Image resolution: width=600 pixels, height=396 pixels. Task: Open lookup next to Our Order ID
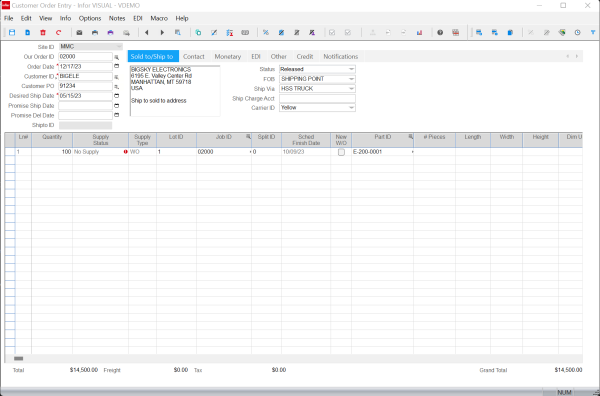117,57
